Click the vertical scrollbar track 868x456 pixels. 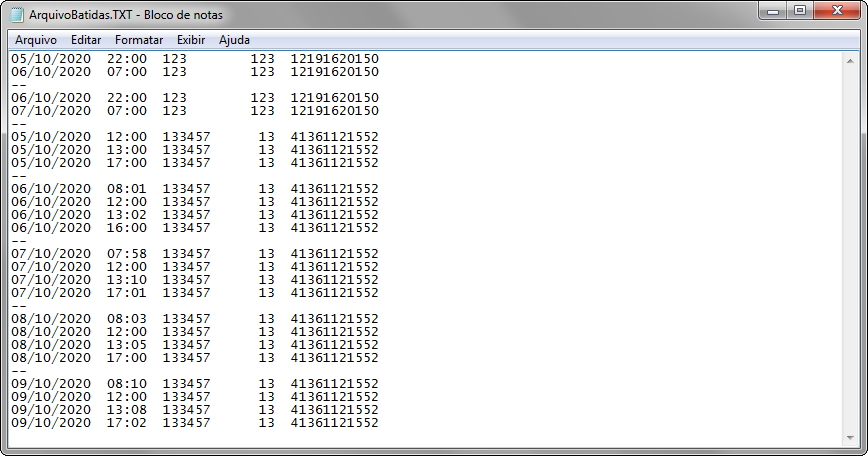pyautogui.click(x=850, y=250)
